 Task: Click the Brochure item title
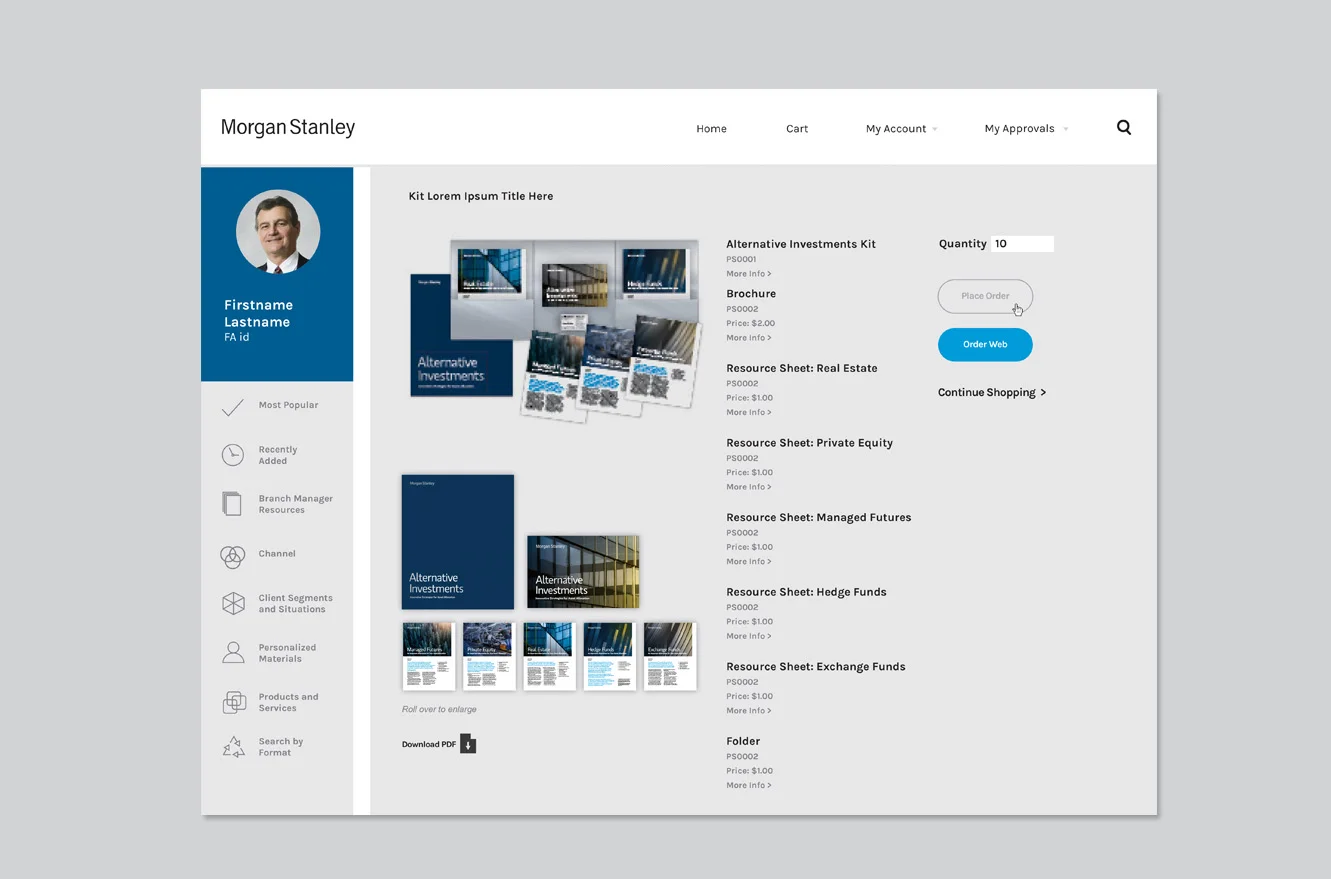click(751, 294)
